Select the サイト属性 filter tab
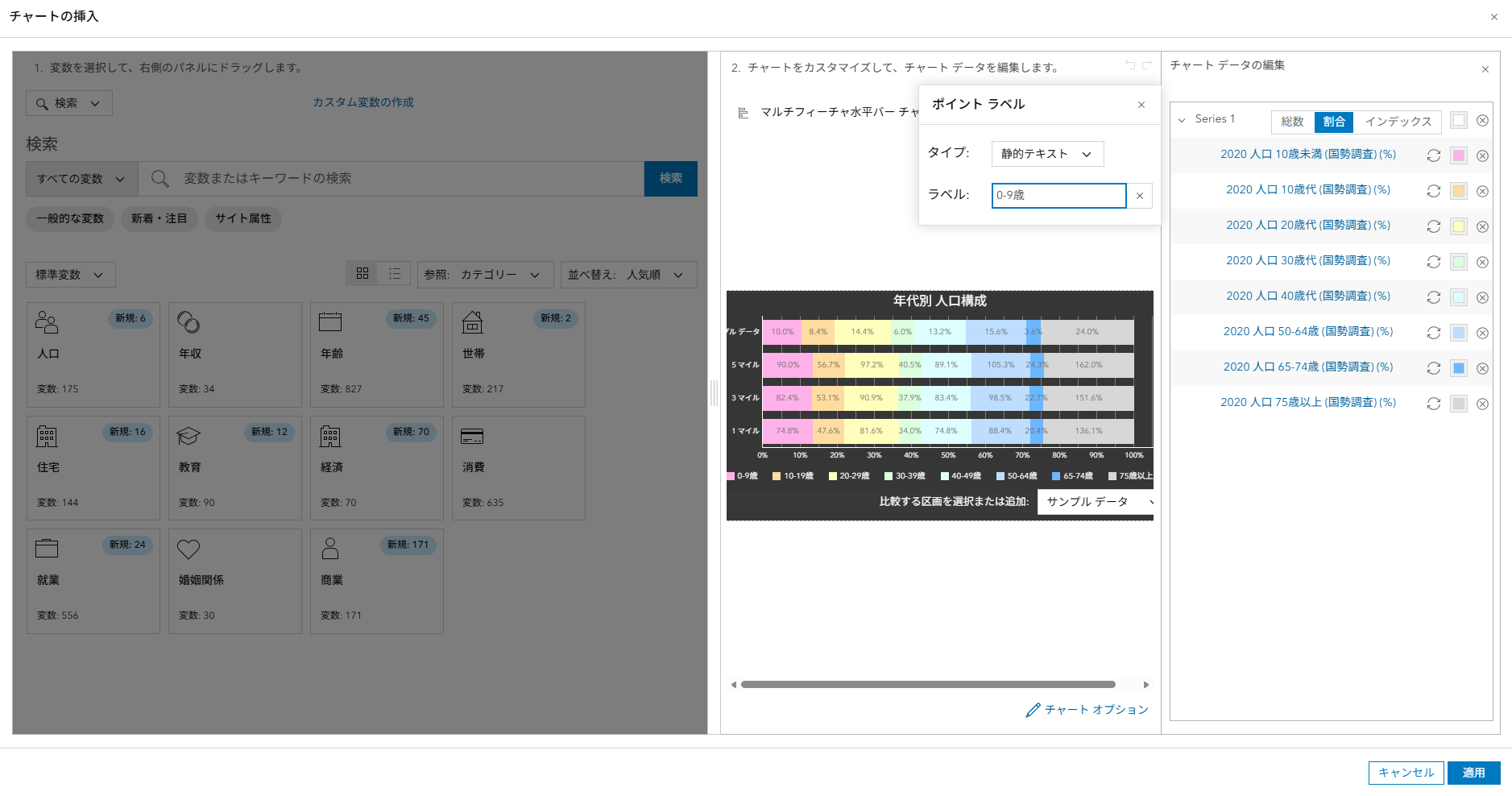The height and width of the screenshot is (796, 1512). 242,218
